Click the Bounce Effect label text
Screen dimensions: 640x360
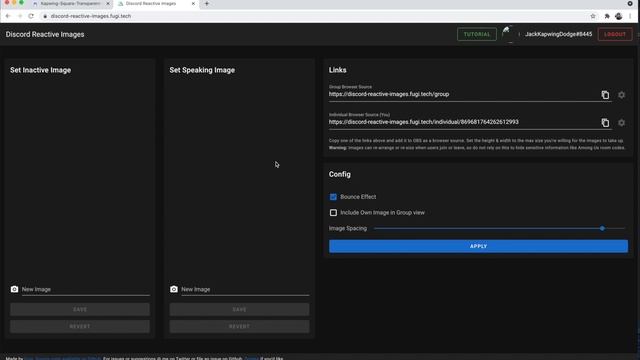click(358, 197)
